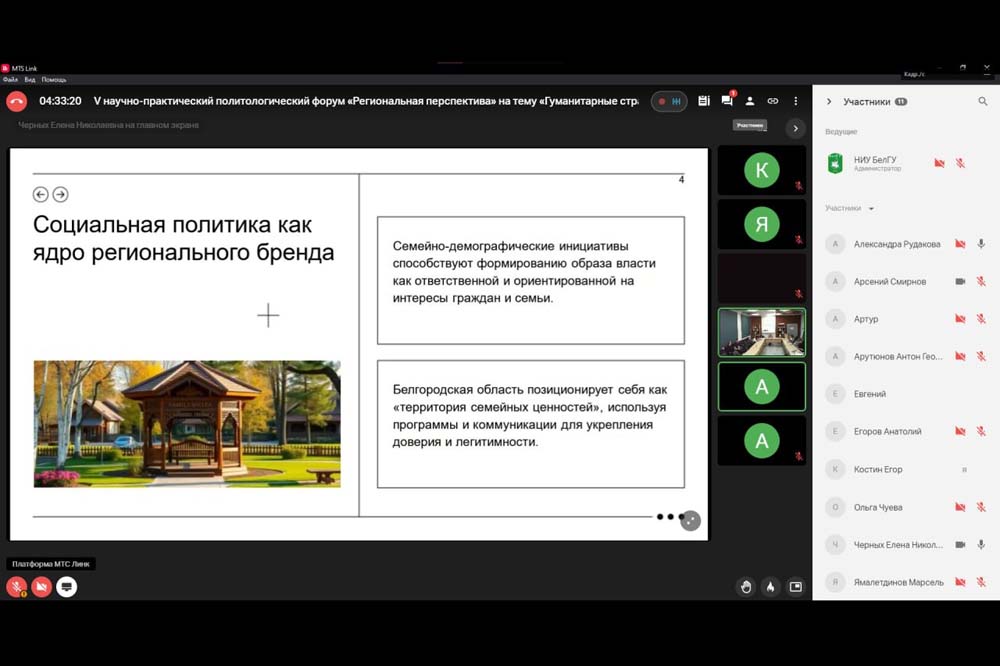The image size is (1000, 666).
Task: Click the red hang-up call button
Action: click(16, 101)
